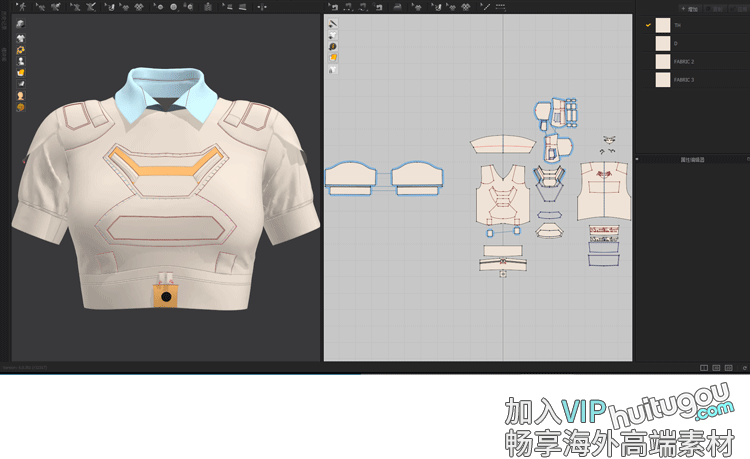Image resolution: width=750 pixels, height=459 pixels.
Task: Click the white shirt icon in 2D vertical toolbar
Action: (x=333, y=69)
